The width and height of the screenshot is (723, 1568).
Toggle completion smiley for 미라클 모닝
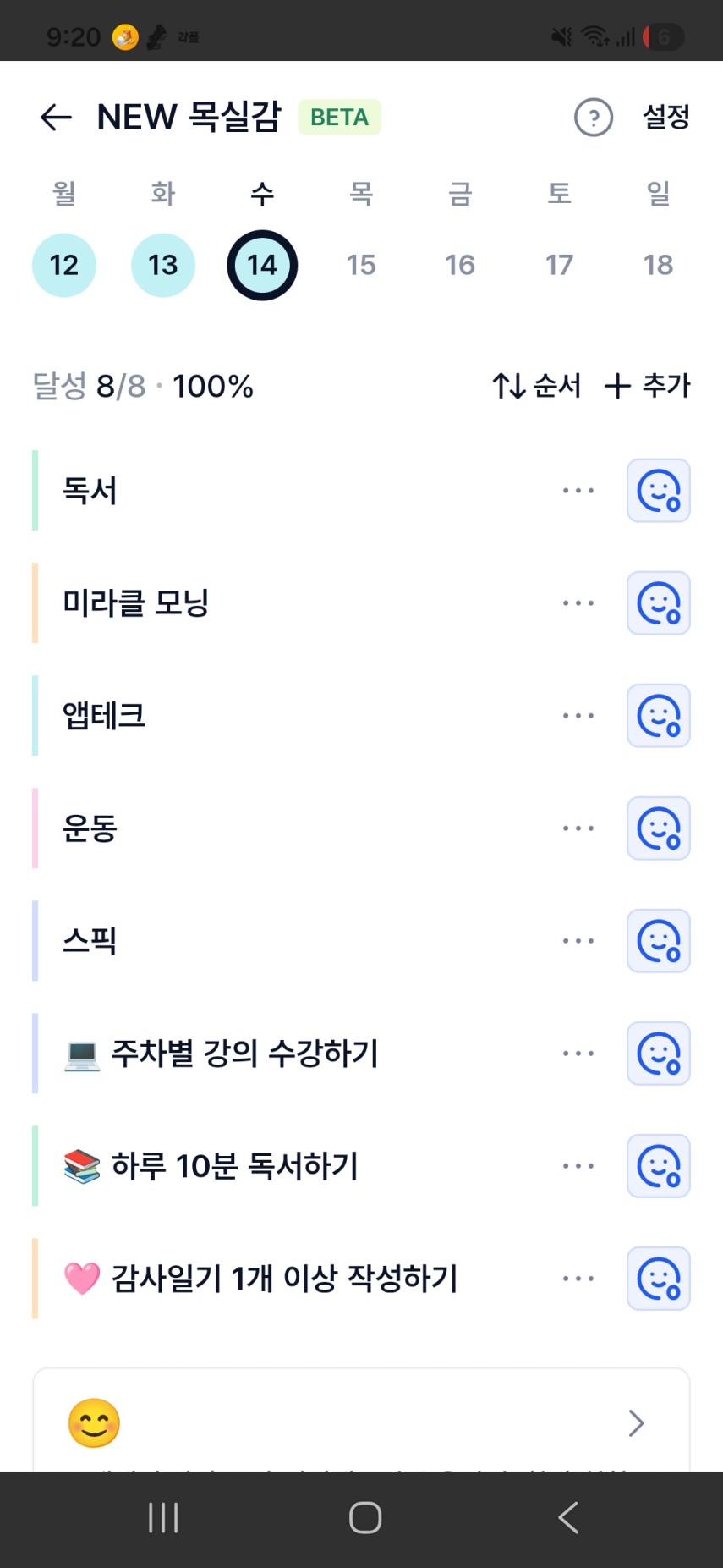point(658,603)
